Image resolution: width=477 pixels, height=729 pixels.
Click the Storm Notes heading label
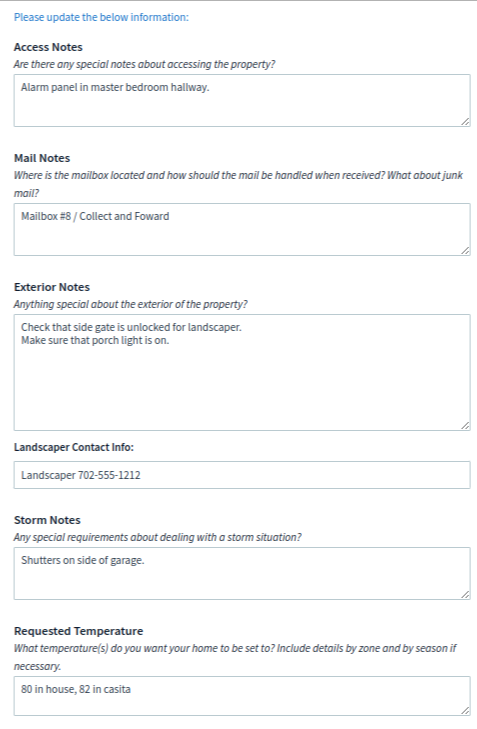pos(47,520)
